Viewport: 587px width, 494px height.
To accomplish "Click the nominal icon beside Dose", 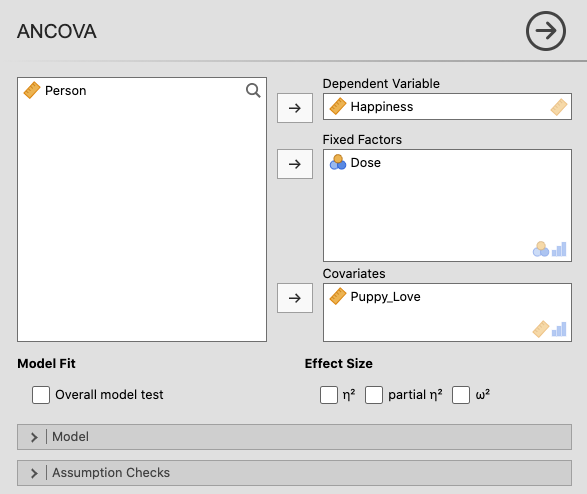I will coord(338,162).
